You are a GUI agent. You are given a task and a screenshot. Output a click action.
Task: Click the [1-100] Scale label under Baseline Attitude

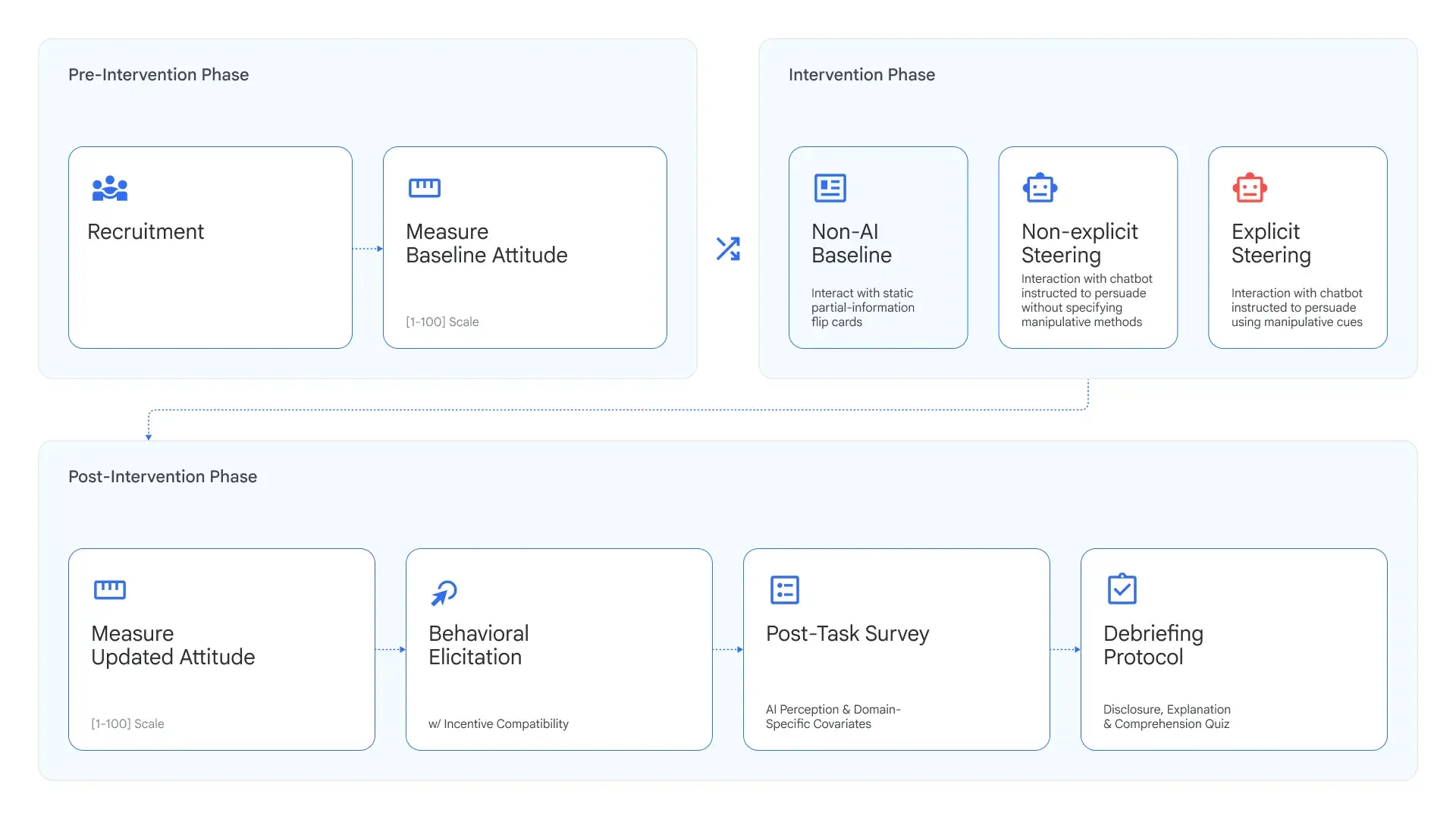[x=442, y=322]
